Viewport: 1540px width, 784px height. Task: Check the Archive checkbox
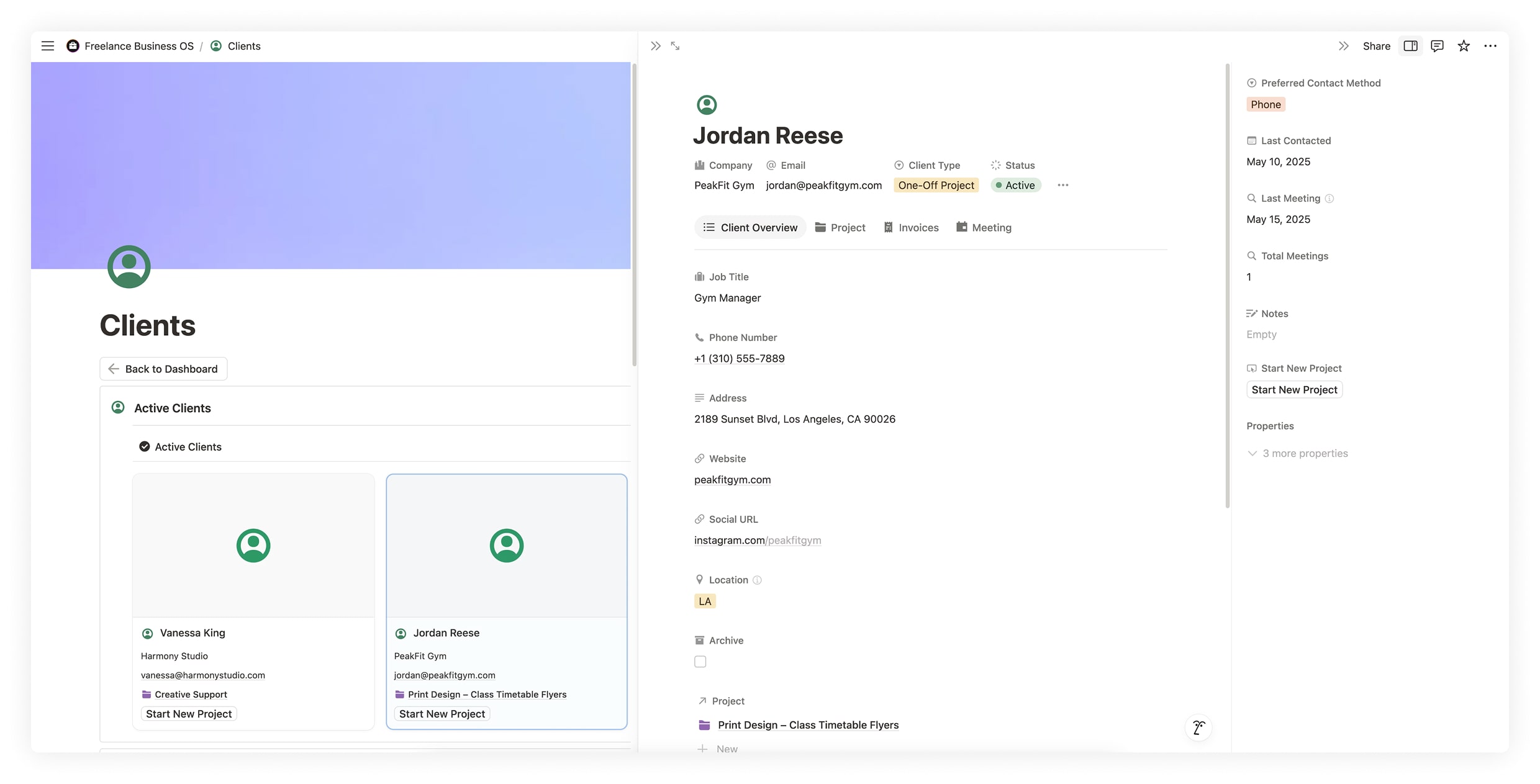[x=700, y=662]
